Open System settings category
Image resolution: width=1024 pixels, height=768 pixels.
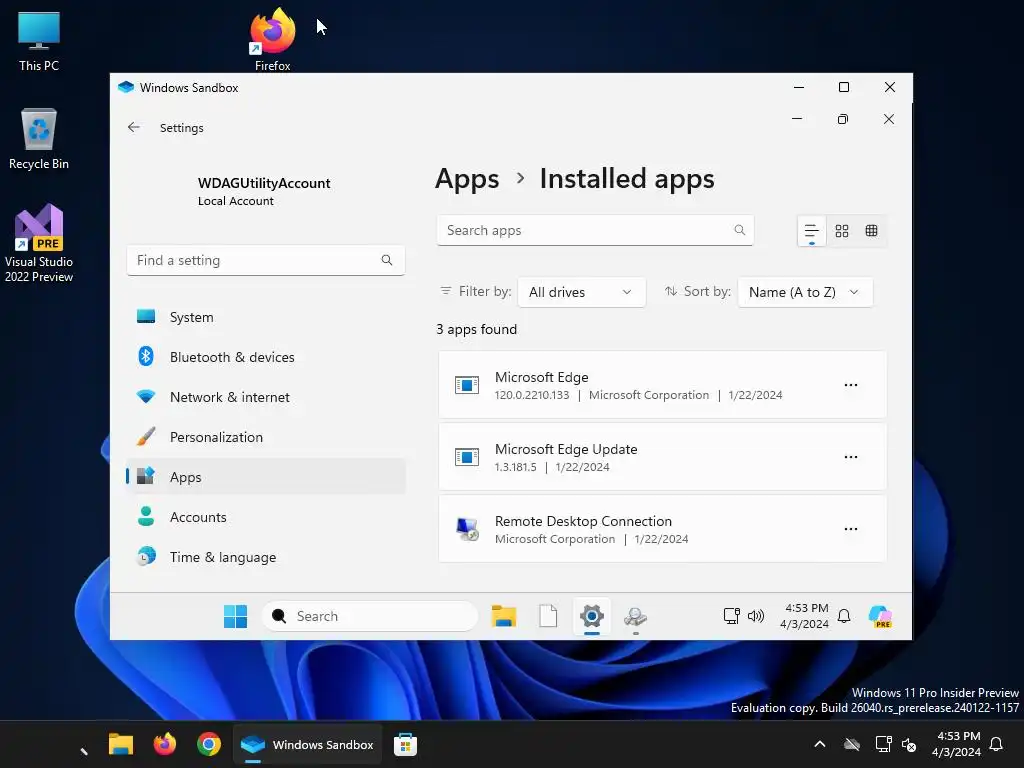pos(266,317)
